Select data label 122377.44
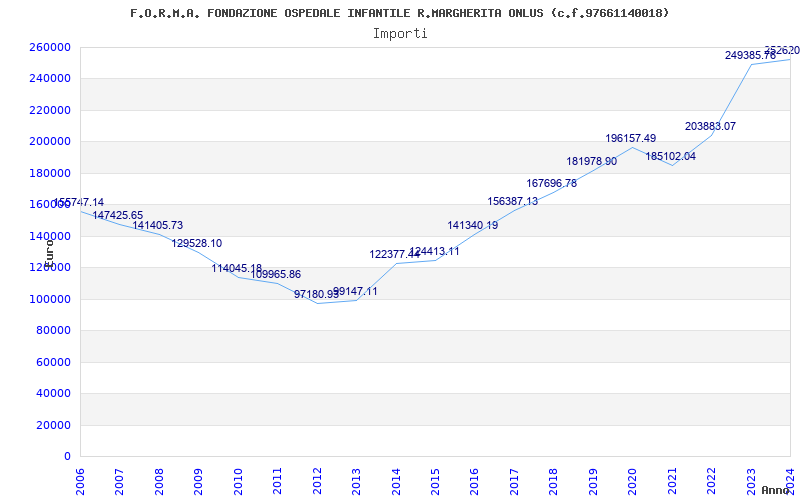Viewport: 800px width, 500px height. pyautogui.click(x=394, y=254)
